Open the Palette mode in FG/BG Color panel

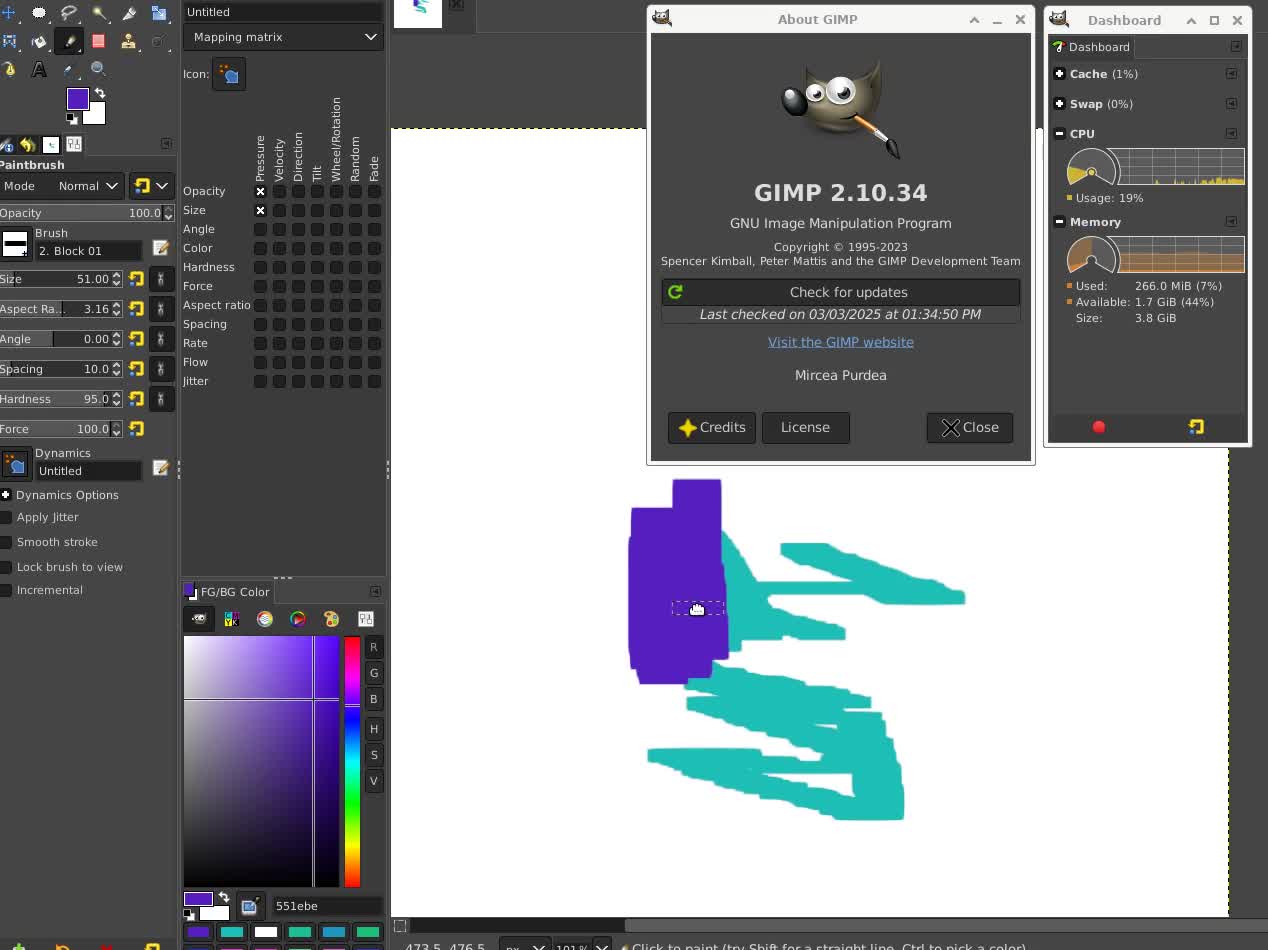(x=330, y=619)
